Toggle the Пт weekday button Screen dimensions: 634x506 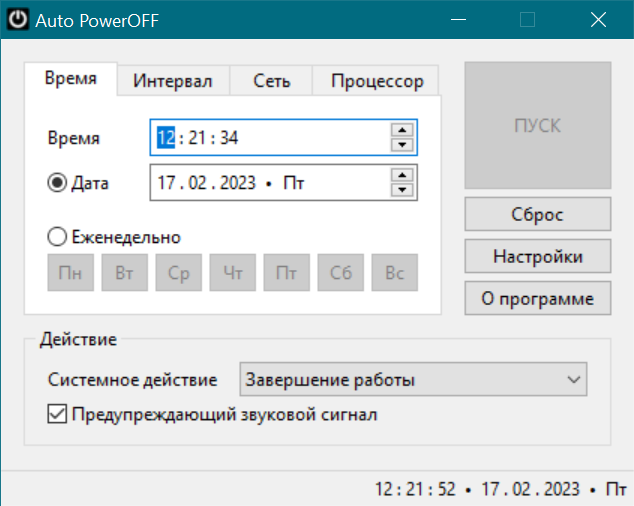tap(287, 273)
